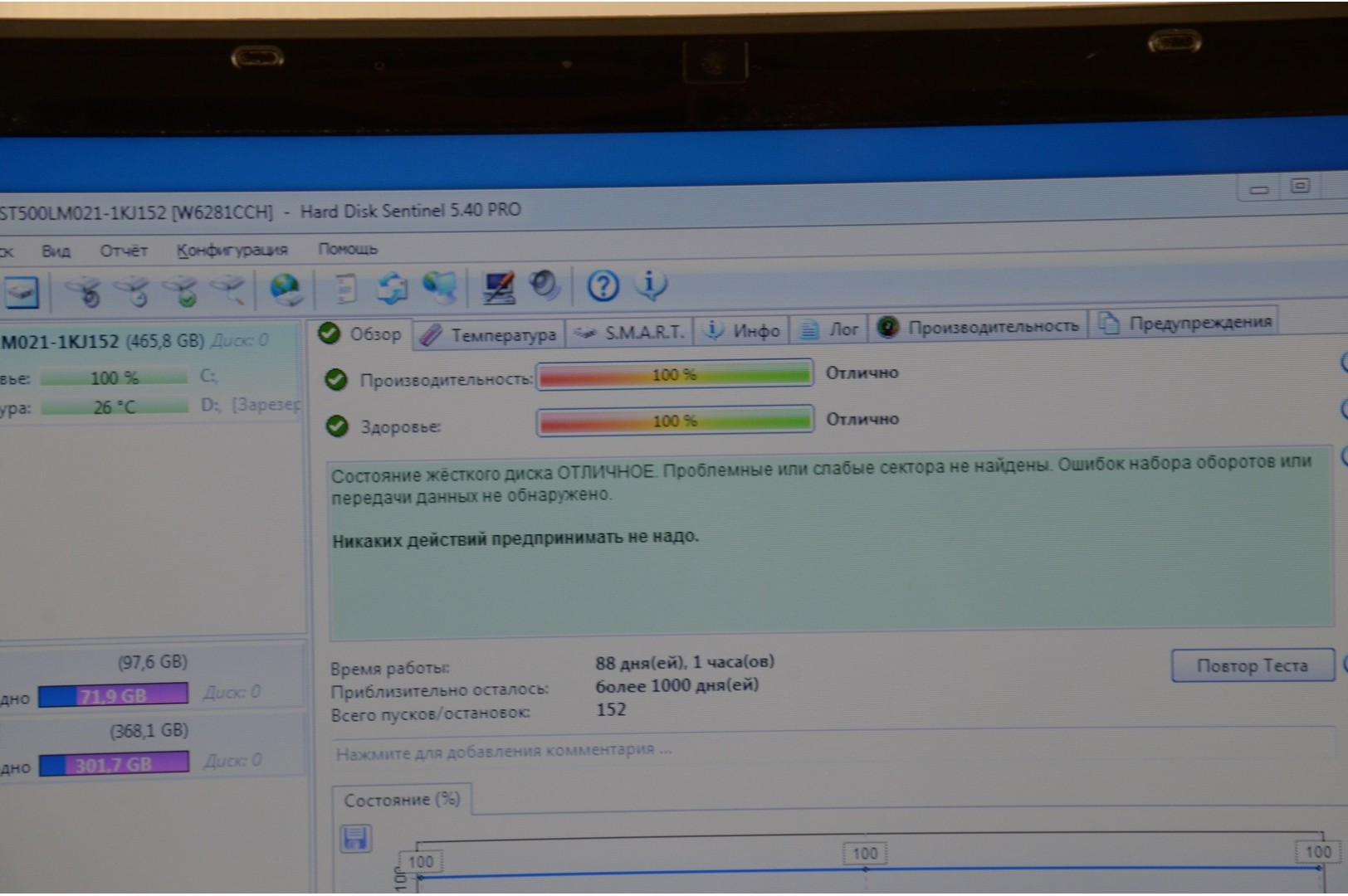Start the extended self-test disk icon
Image resolution: width=1348 pixels, height=896 pixels.
point(133,291)
